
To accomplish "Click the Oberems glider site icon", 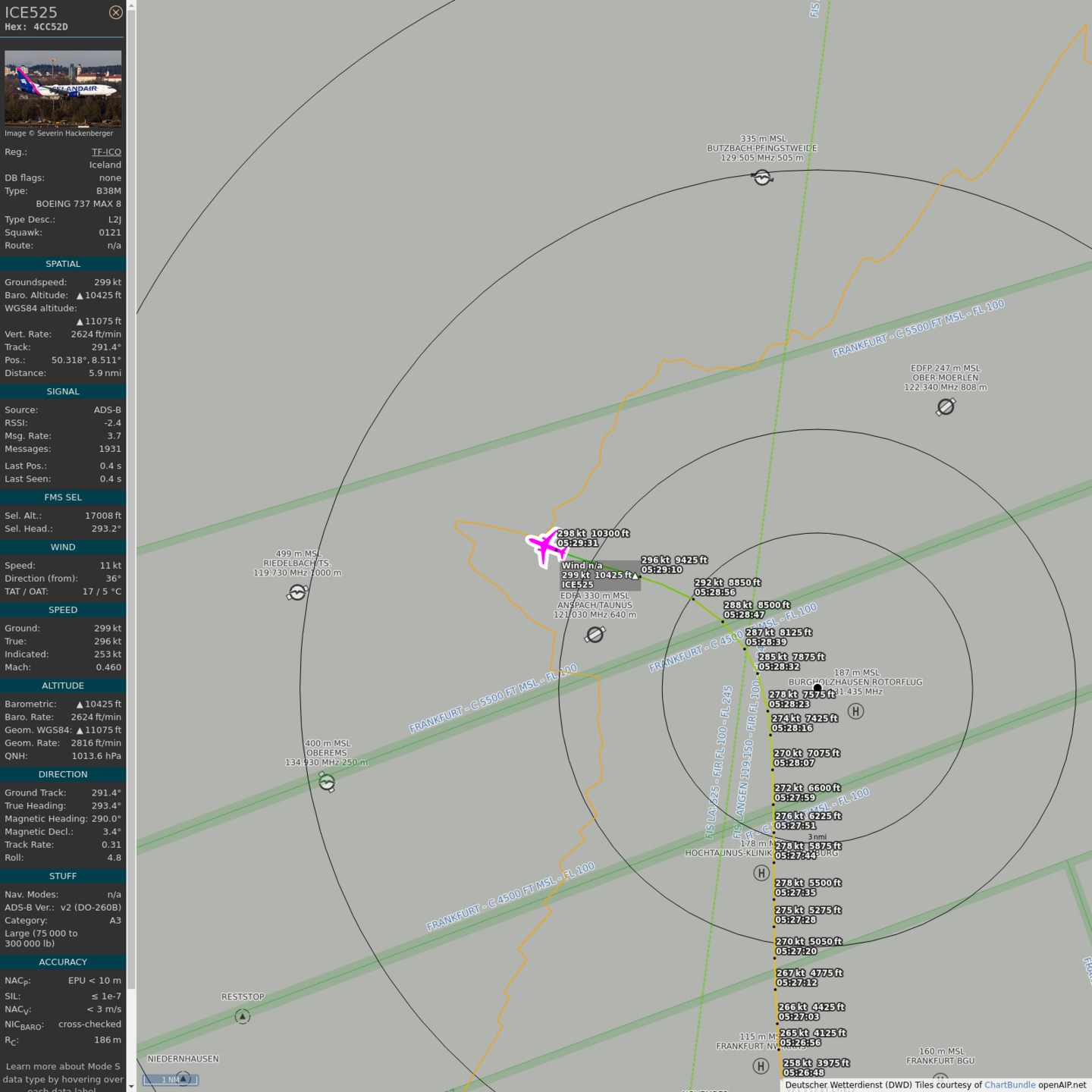I will click(x=327, y=782).
